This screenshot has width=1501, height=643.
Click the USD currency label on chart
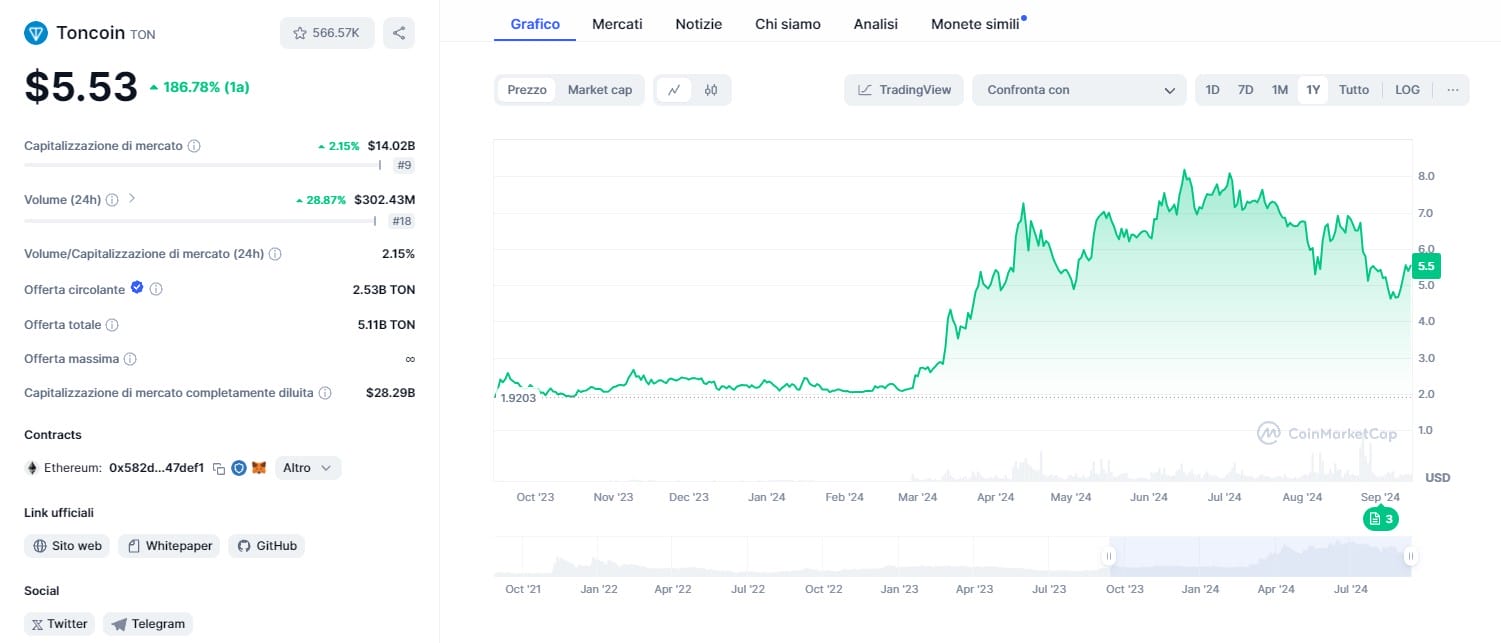coord(1438,477)
